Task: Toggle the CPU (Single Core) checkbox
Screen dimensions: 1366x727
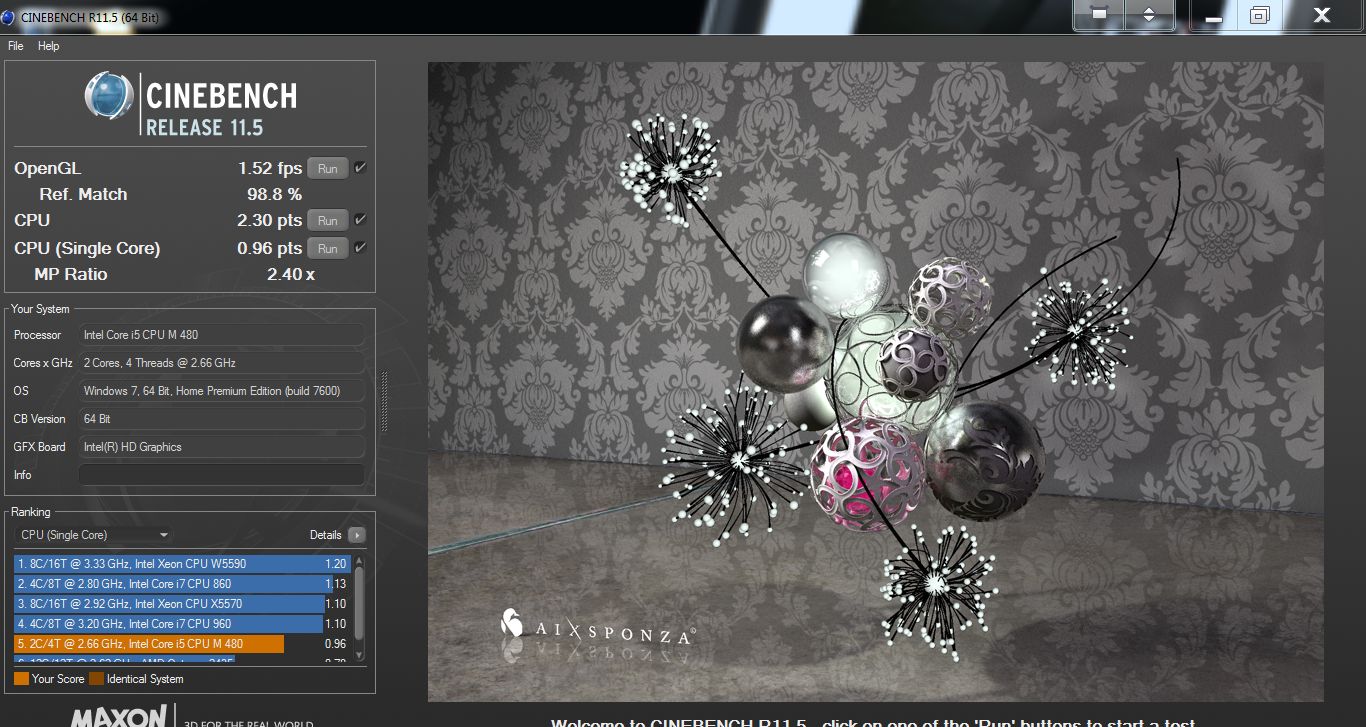Action: tap(360, 248)
